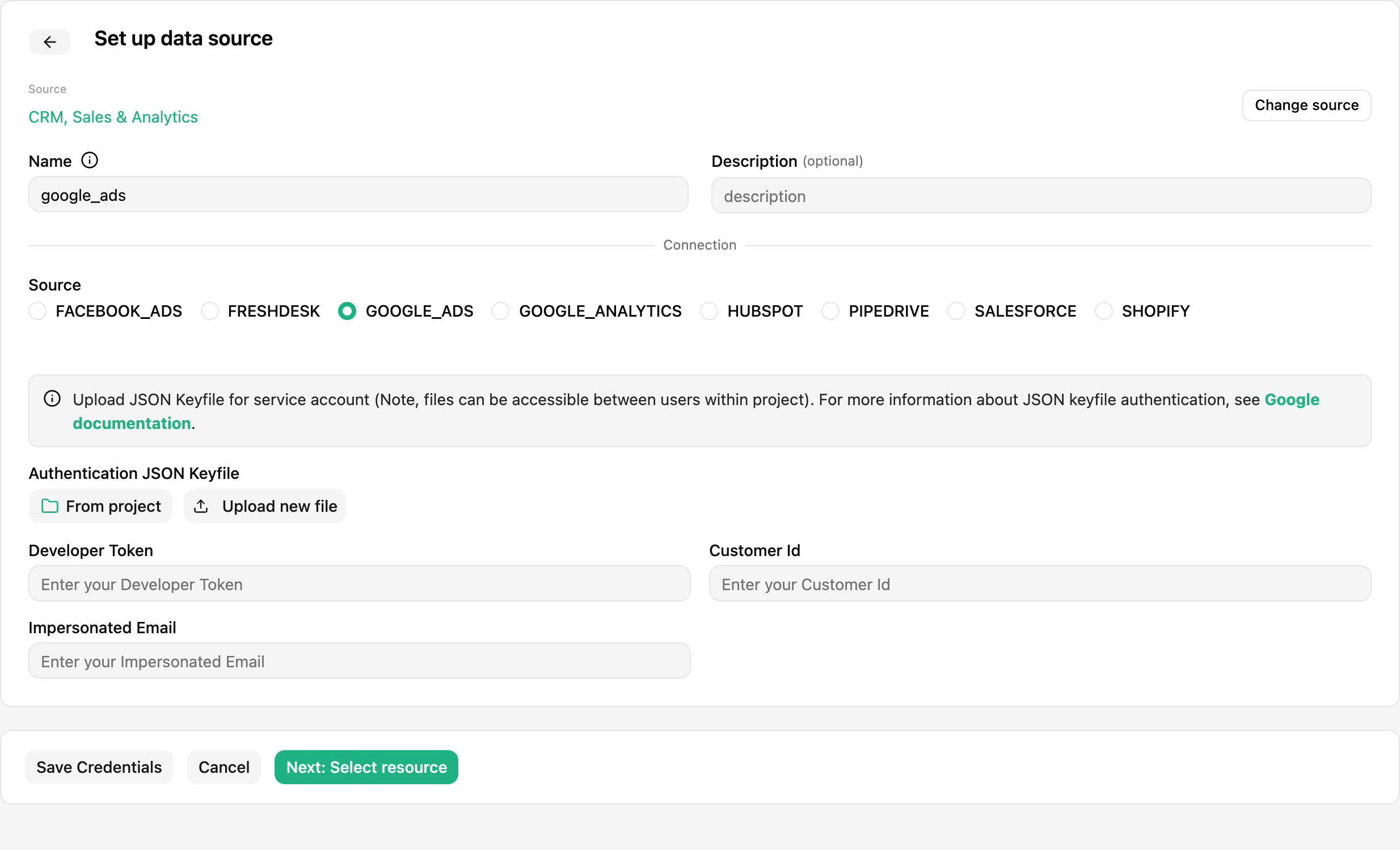Cancel the data source setup
This screenshot has height=850, width=1400.
click(224, 767)
